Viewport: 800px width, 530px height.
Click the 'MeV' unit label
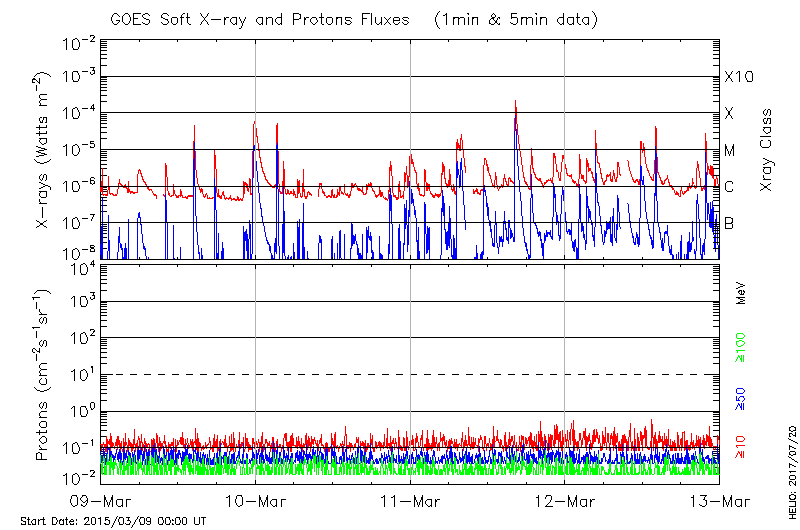(x=742, y=295)
